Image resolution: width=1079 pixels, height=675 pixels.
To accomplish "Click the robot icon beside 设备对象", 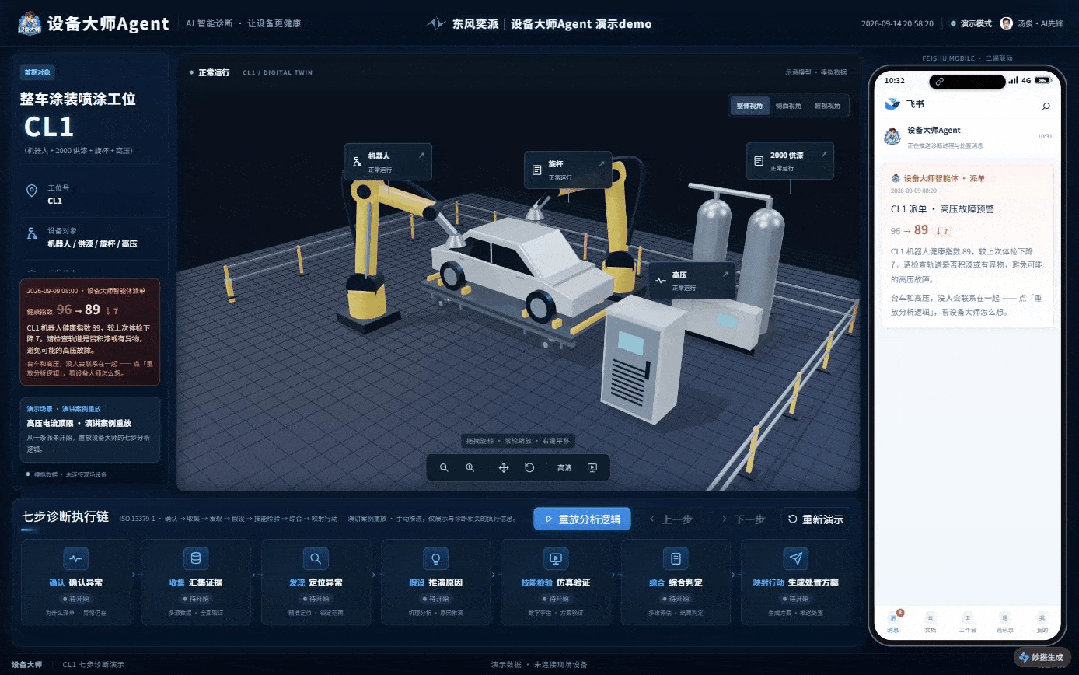I will [32, 234].
